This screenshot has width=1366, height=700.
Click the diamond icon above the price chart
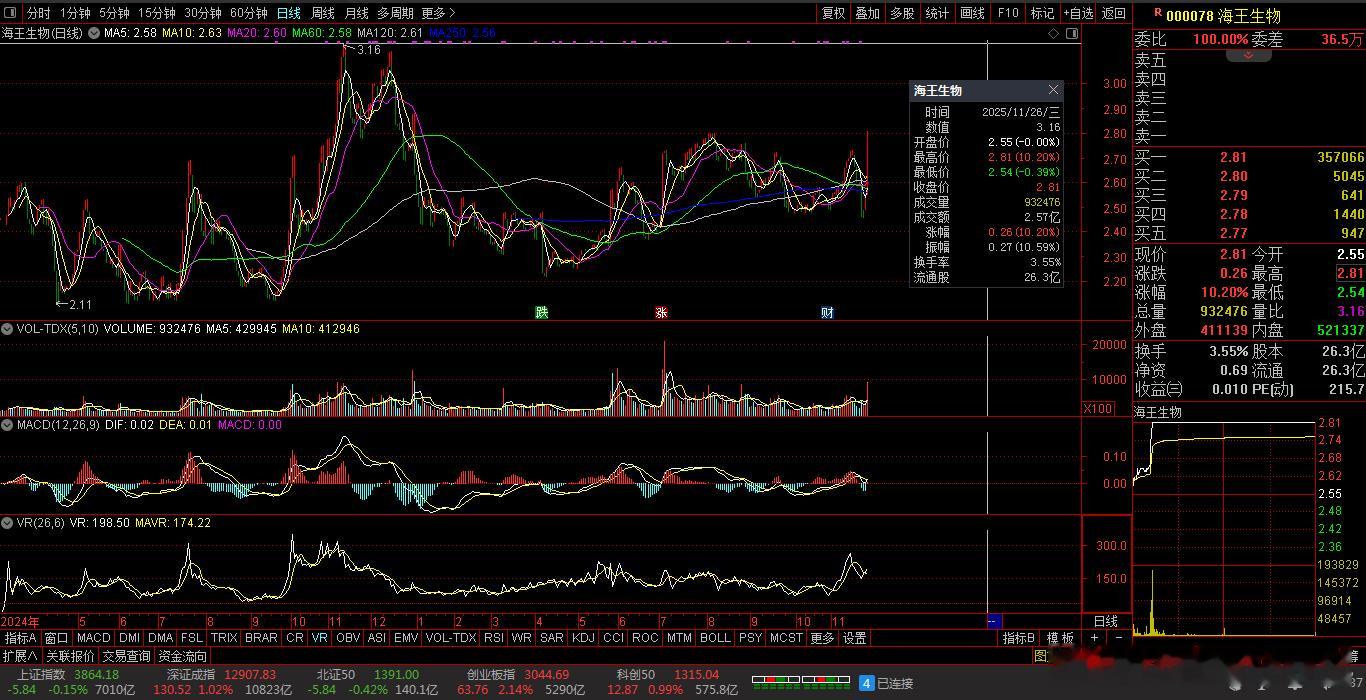(1054, 33)
